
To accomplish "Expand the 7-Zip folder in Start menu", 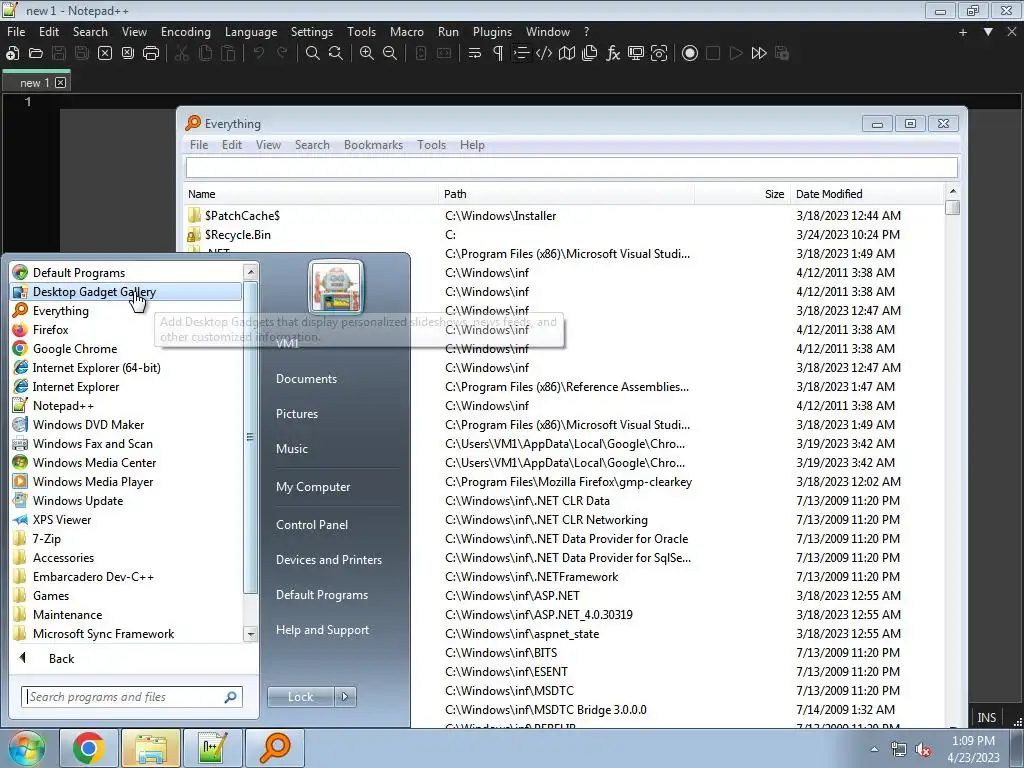I will (x=126, y=539).
